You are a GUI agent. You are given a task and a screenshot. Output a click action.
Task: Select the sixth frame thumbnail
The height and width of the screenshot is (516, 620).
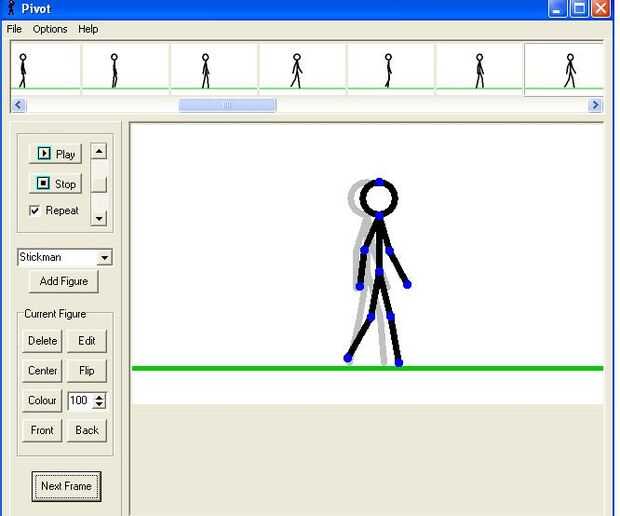(479, 69)
